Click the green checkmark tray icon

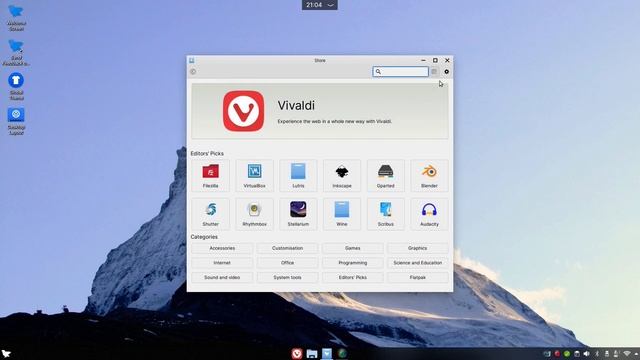coord(567,353)
